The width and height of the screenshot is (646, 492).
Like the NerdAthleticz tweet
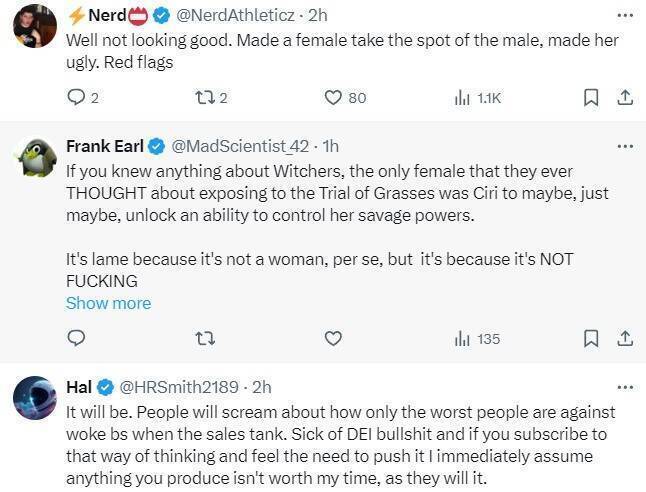click(x=334, y=97)
